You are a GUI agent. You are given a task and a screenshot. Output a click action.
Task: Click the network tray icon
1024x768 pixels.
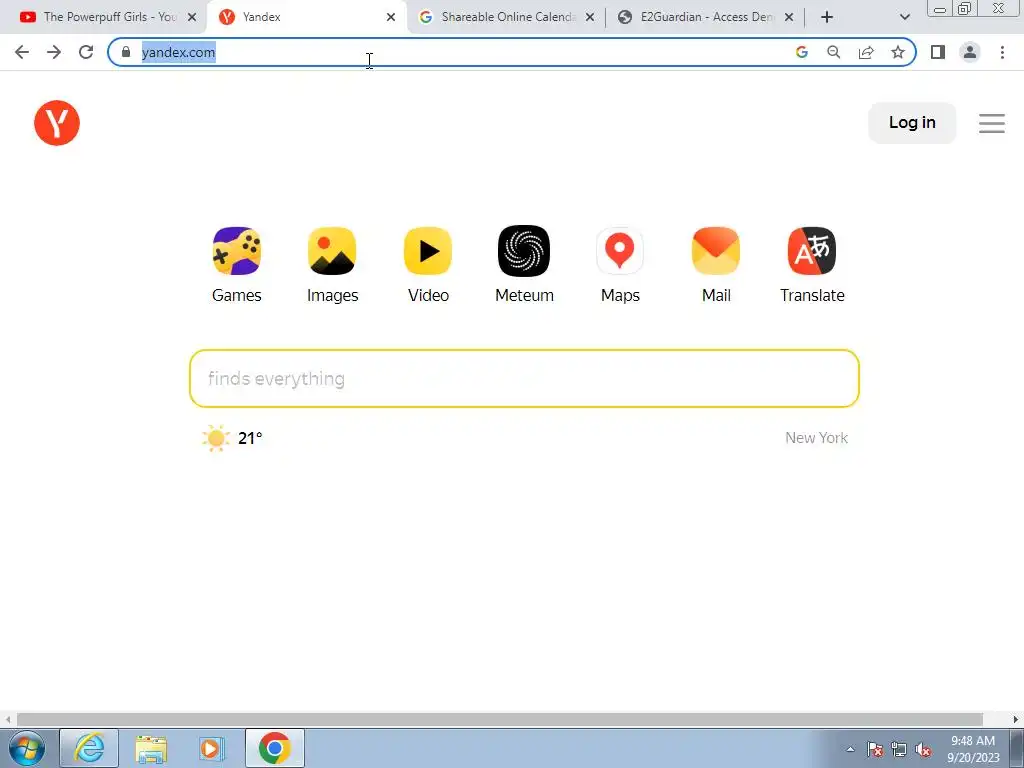(x=899, y=750)
